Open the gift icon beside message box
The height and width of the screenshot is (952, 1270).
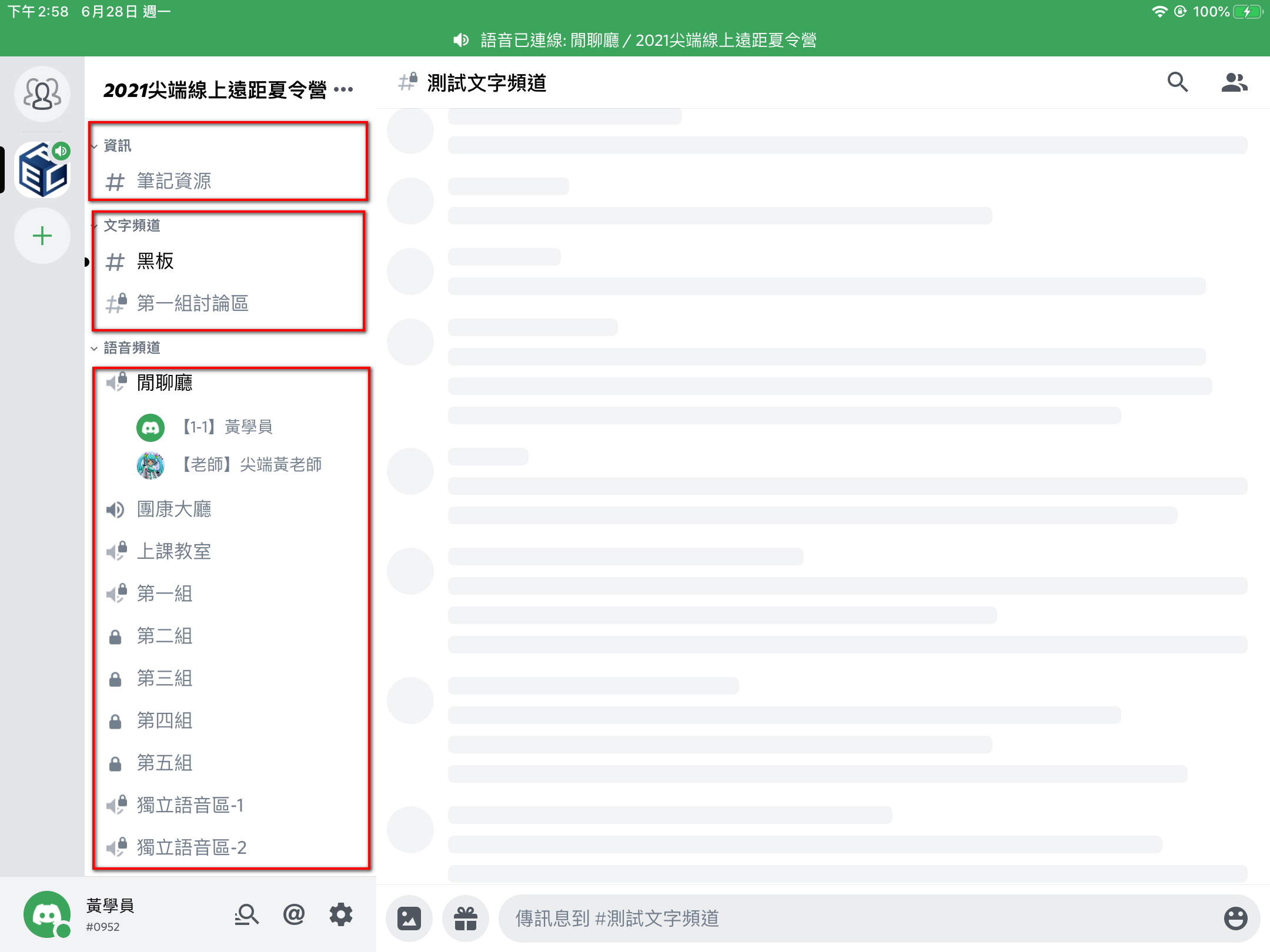pos(465,918)
